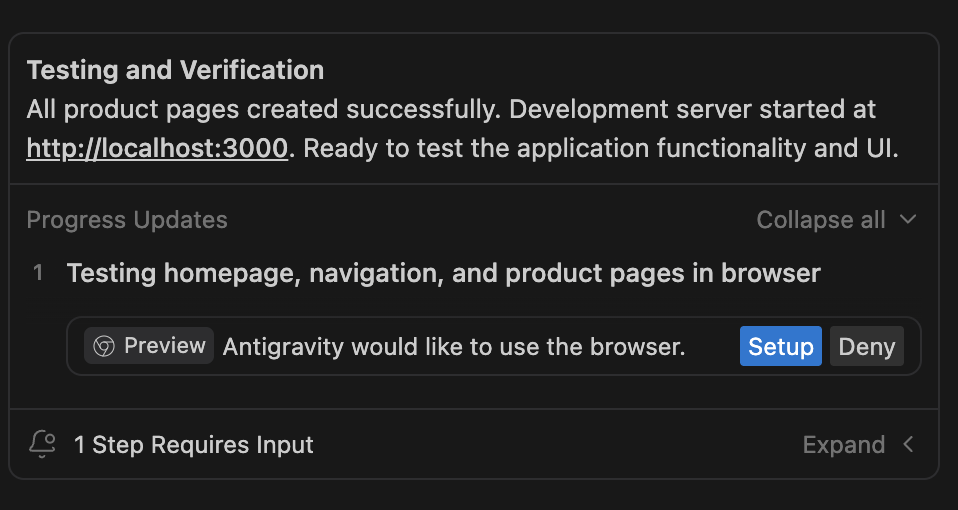This screenshot has height=510, width=958.
Task: Click the notification bell icon
Action: tap(42, 445)
